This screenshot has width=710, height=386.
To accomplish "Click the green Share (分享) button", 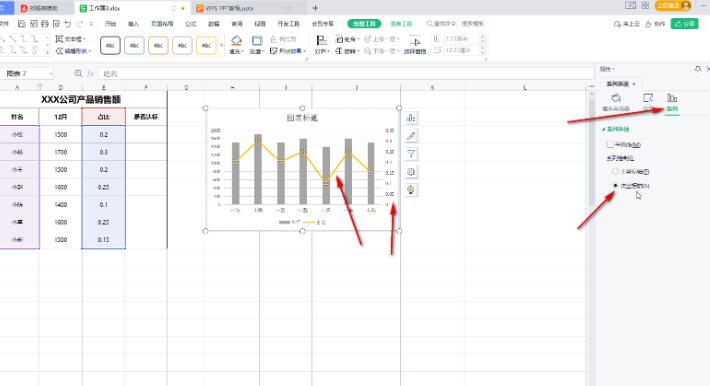I will (684, 24).
